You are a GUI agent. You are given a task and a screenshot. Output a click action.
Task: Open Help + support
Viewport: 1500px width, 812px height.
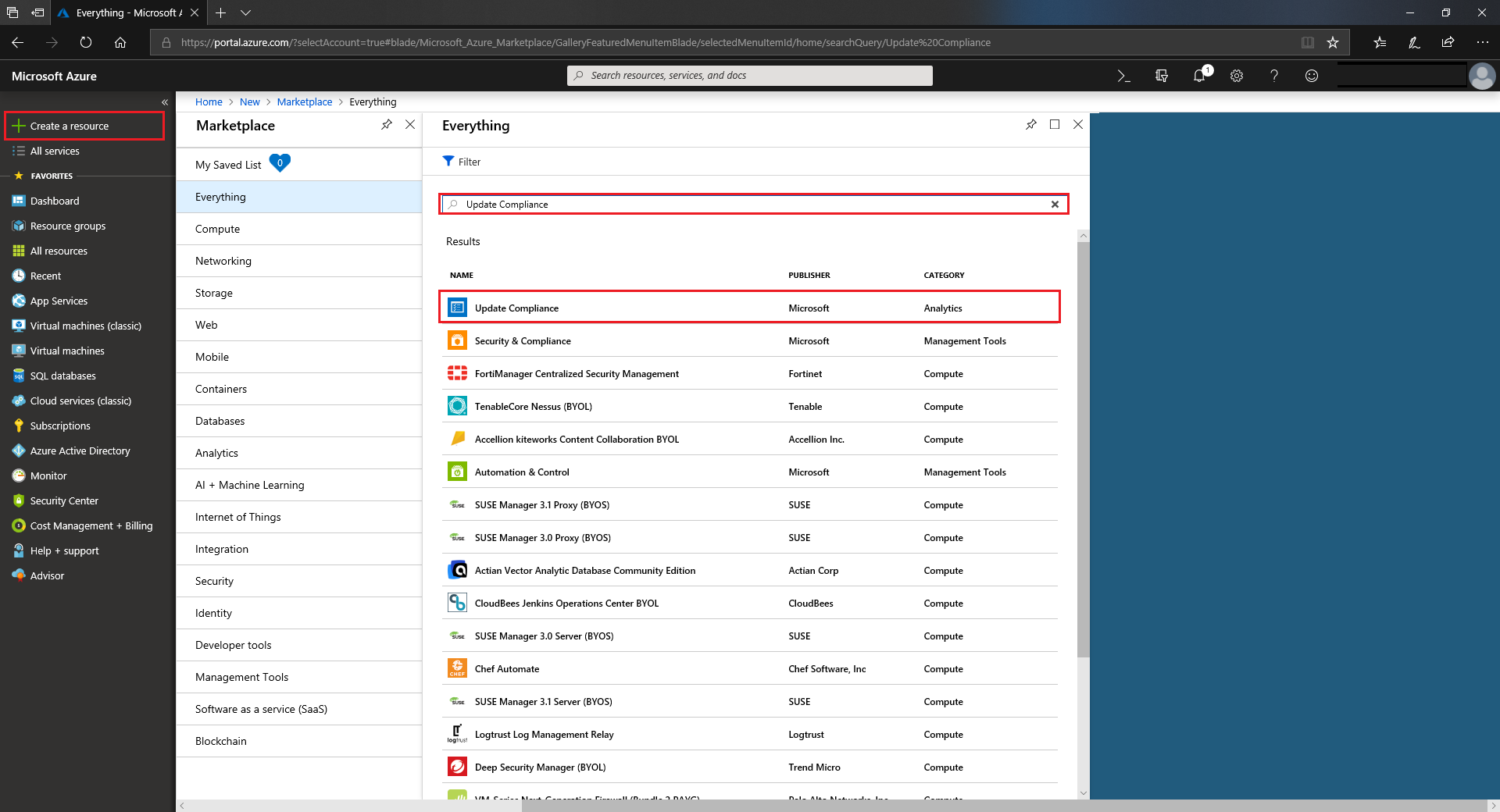pos(64,550)
